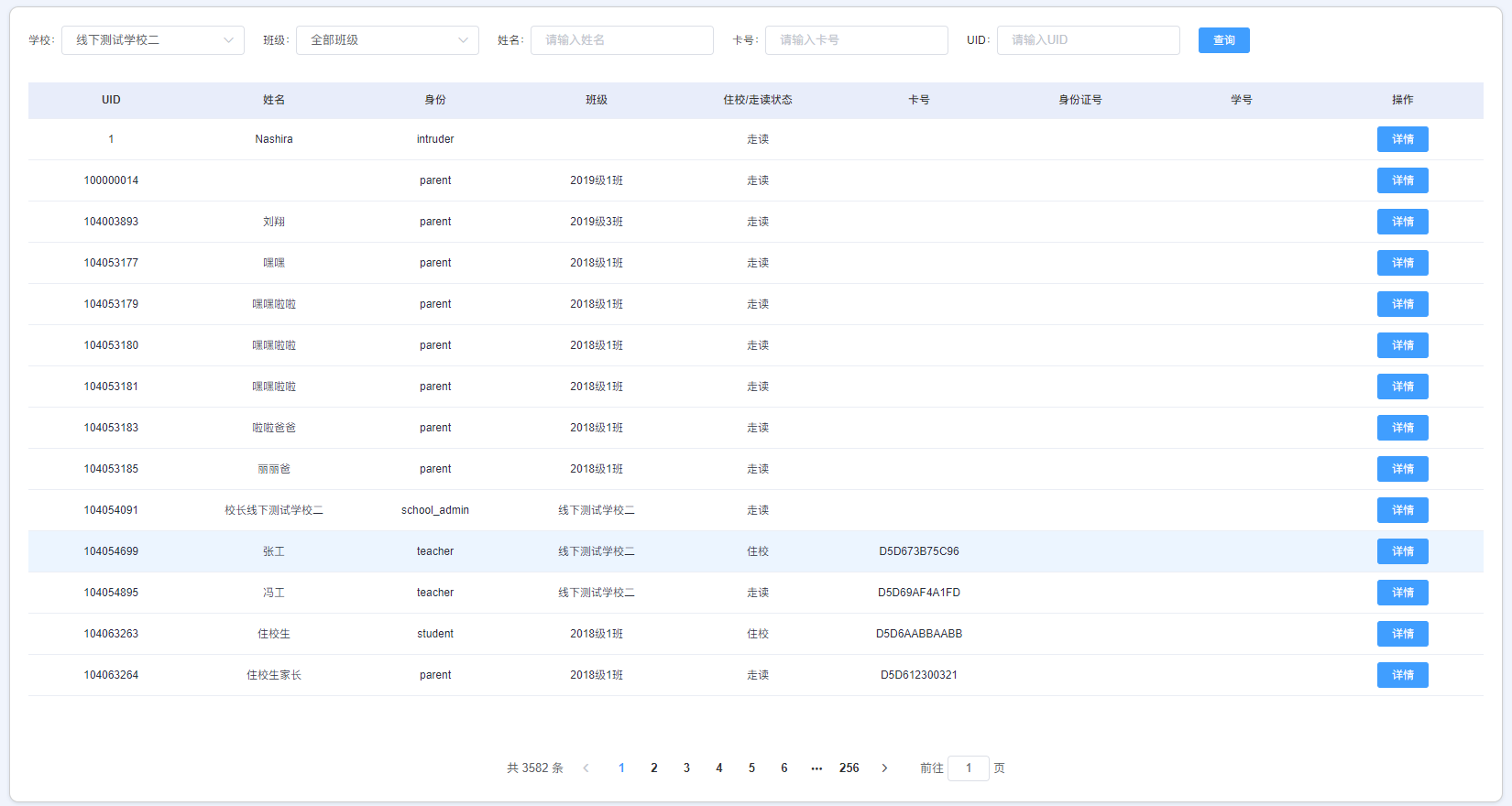View 详情 for teacher 张工
The image size is (1512, 806).
click(1402, 551)
